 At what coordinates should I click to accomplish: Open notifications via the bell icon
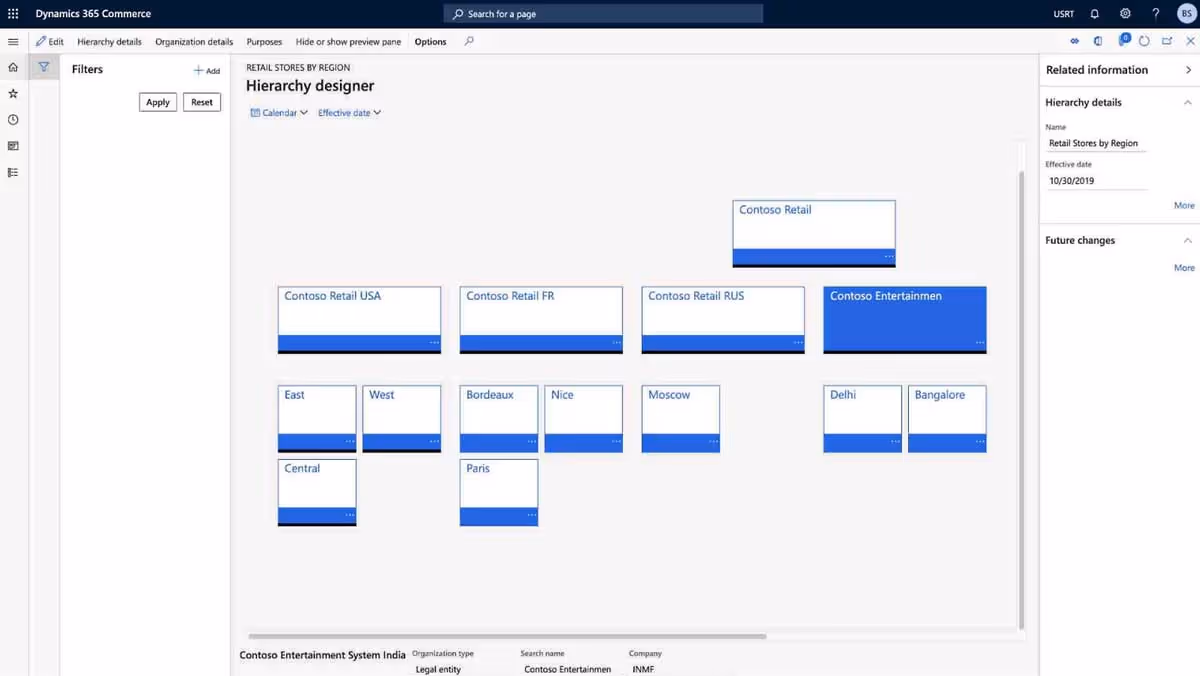coord(1093,13)
